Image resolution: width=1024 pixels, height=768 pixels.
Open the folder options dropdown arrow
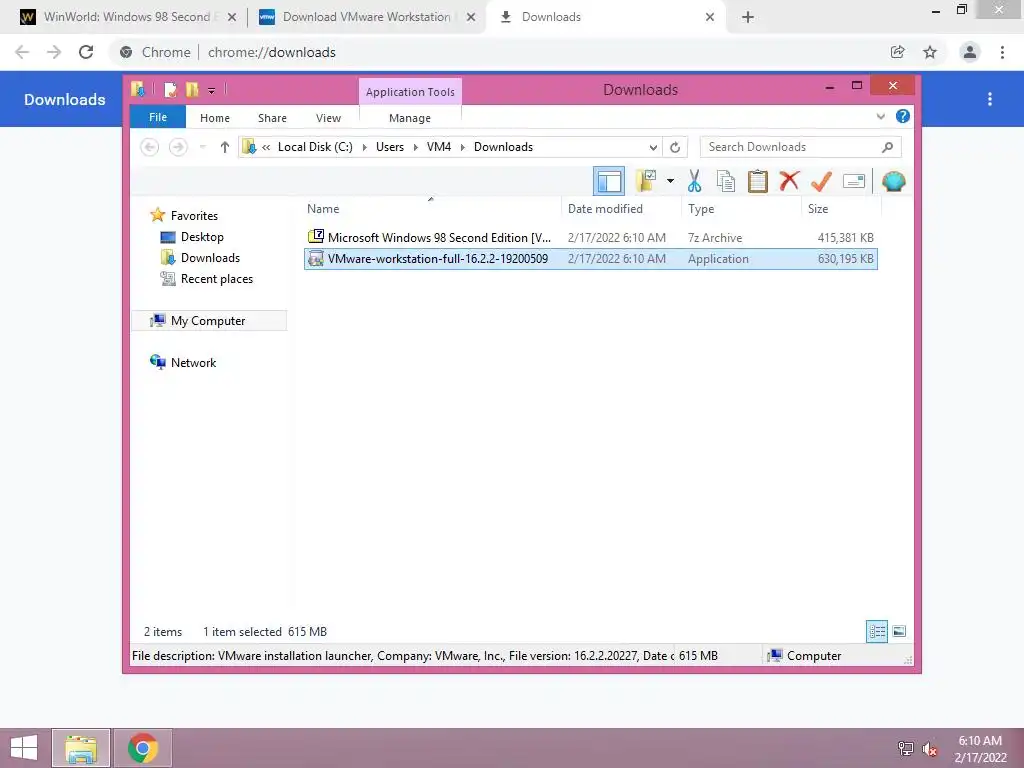pyautogui.click(x=670, y=181)
